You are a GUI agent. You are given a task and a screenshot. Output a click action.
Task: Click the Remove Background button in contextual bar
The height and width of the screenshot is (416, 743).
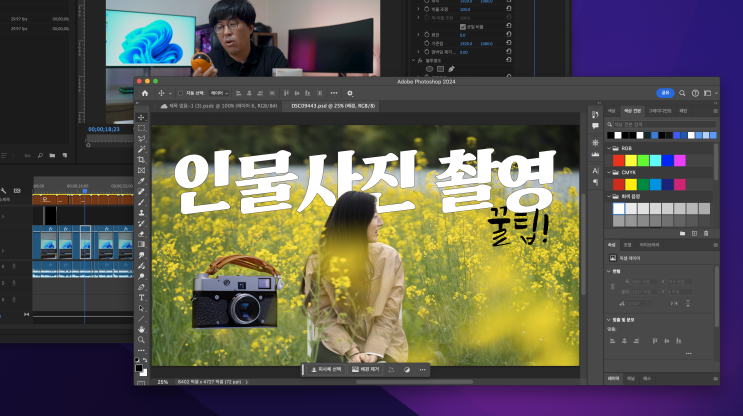click(365, 370)
